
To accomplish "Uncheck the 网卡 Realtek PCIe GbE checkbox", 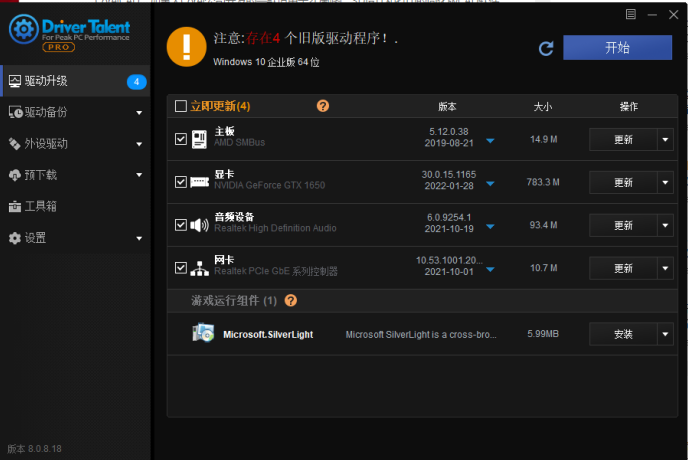I will click(181, 268).
